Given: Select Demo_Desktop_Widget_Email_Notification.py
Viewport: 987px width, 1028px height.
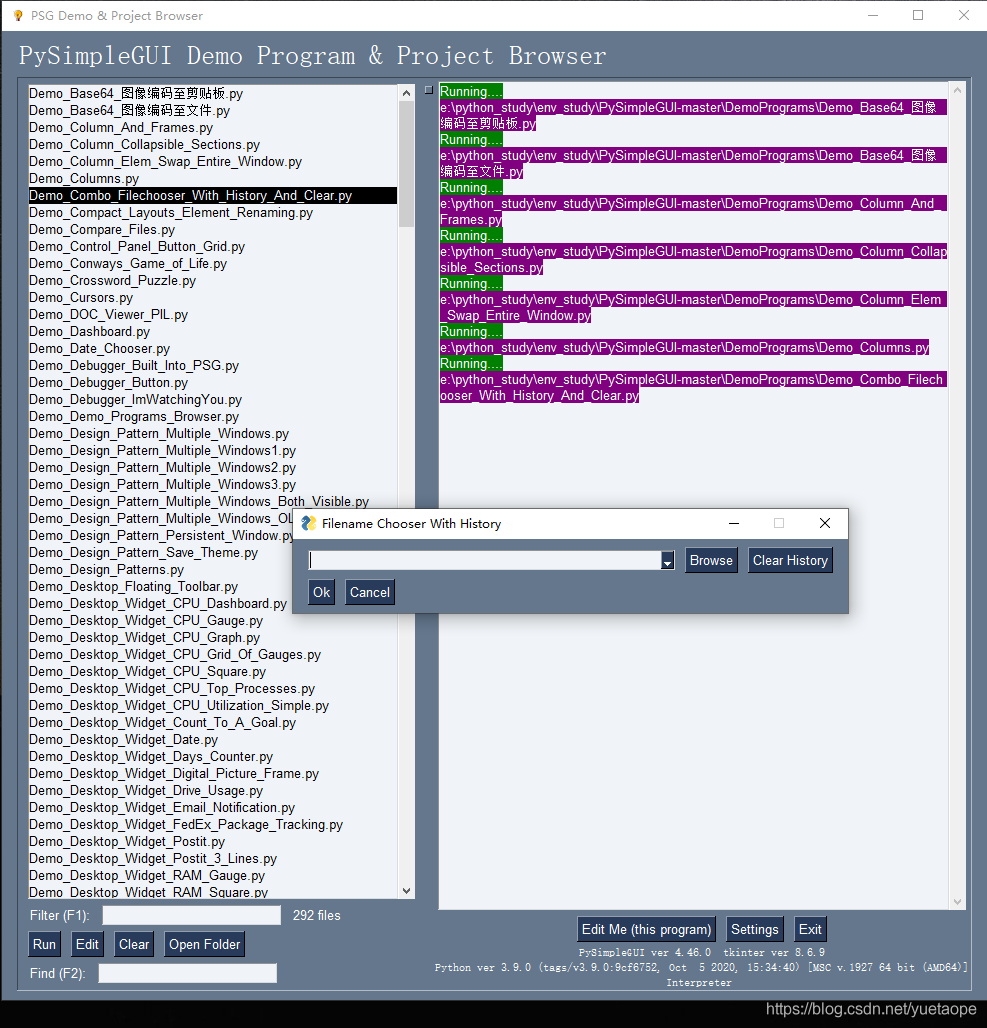Looking at the screenshot, I should 212,808.
